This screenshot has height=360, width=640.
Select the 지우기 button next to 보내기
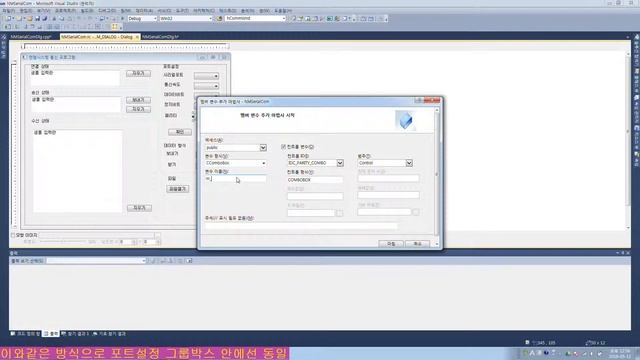[x=138, y=109]
